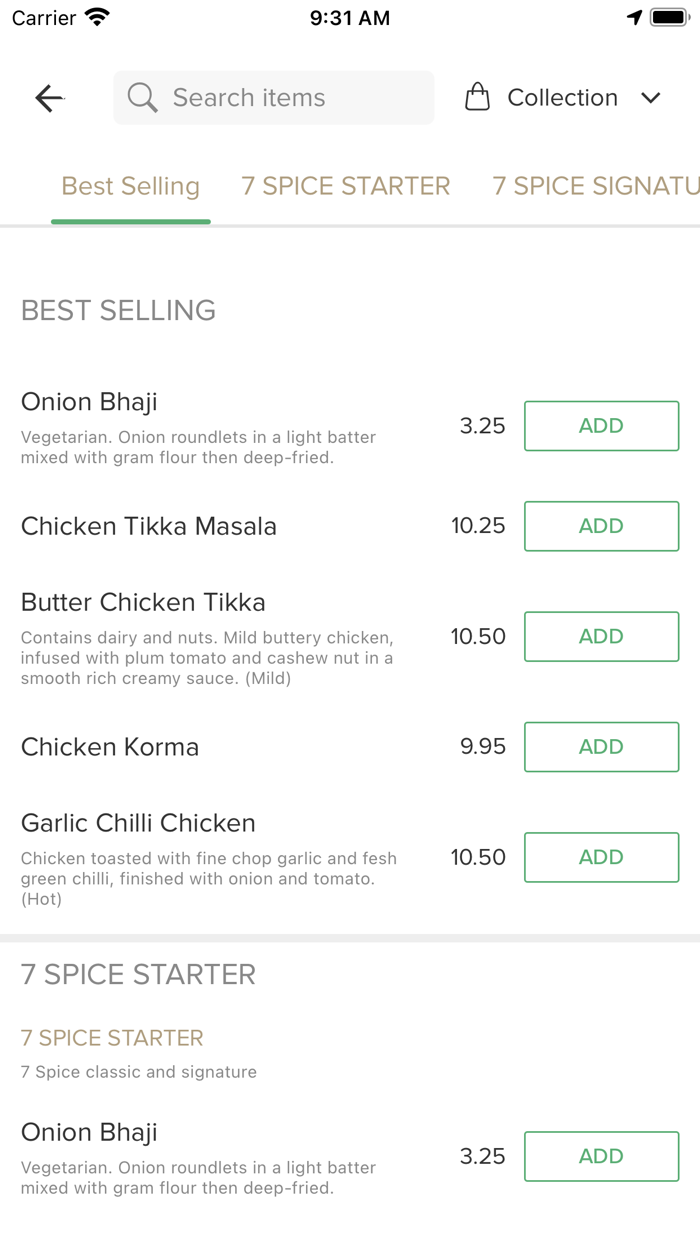Add Chicken Tikka Masala to order
This screenshot has width=700, height=1244.
click(601, 526)
